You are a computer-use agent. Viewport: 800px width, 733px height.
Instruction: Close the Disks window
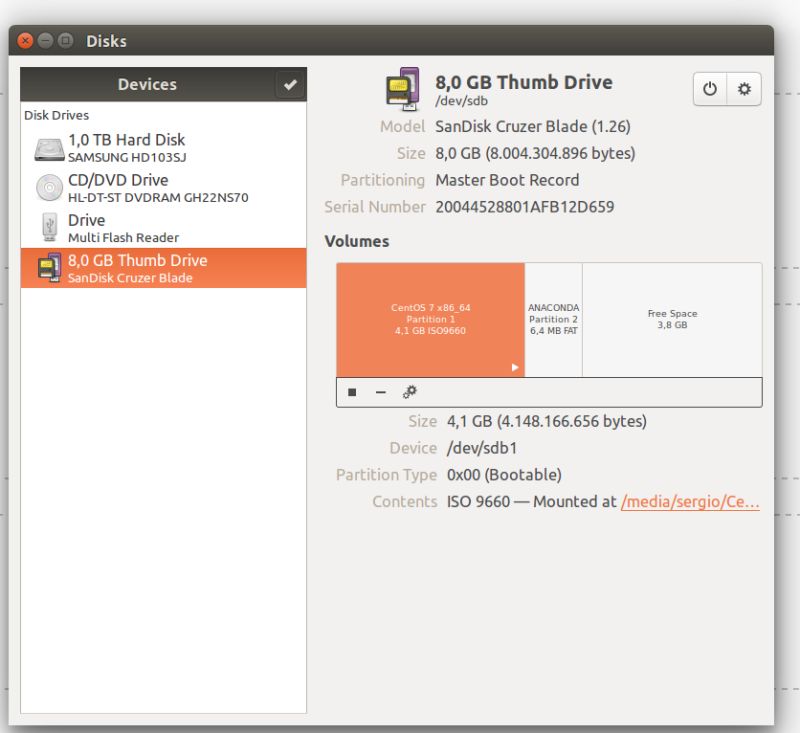coord(24,41)
